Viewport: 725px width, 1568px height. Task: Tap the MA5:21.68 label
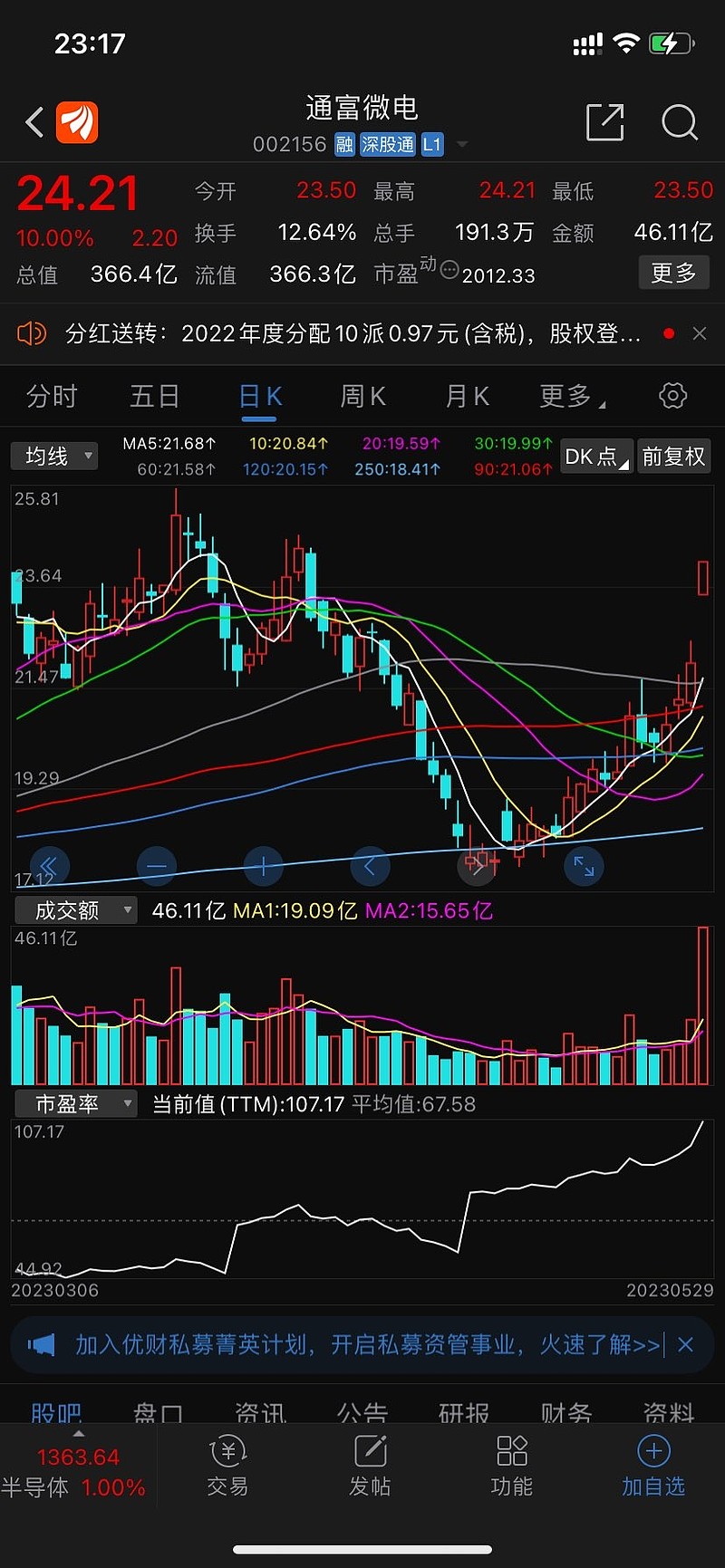pyautogui.click(x=169, y=444)
